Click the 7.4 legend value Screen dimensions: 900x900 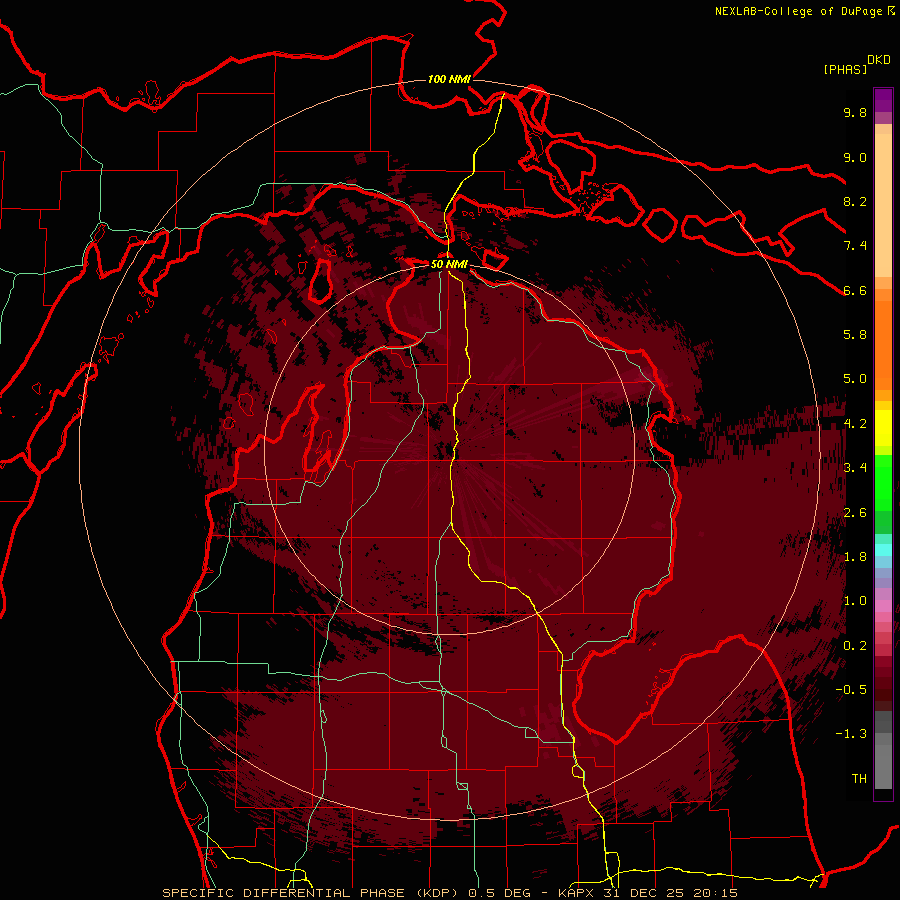[855, 246]
